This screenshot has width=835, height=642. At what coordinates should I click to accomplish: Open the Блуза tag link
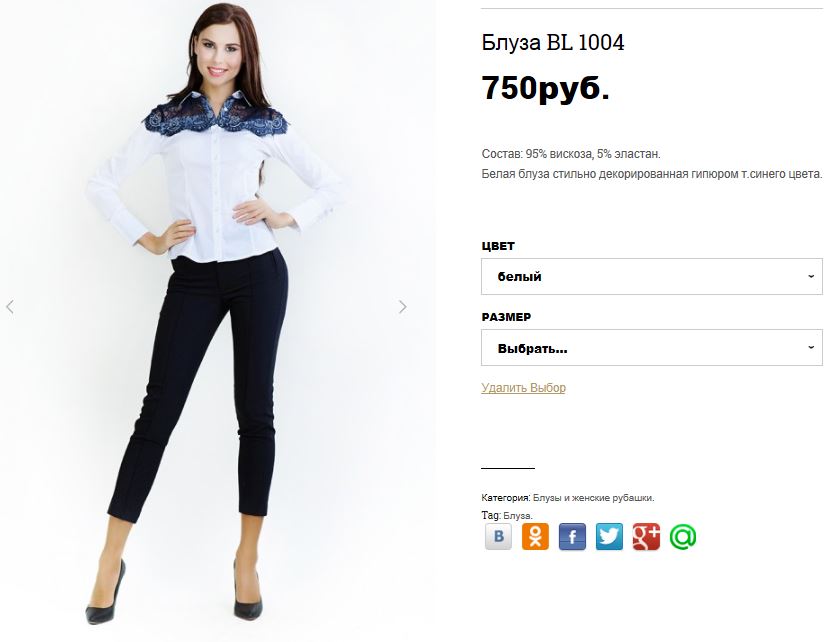518,515
